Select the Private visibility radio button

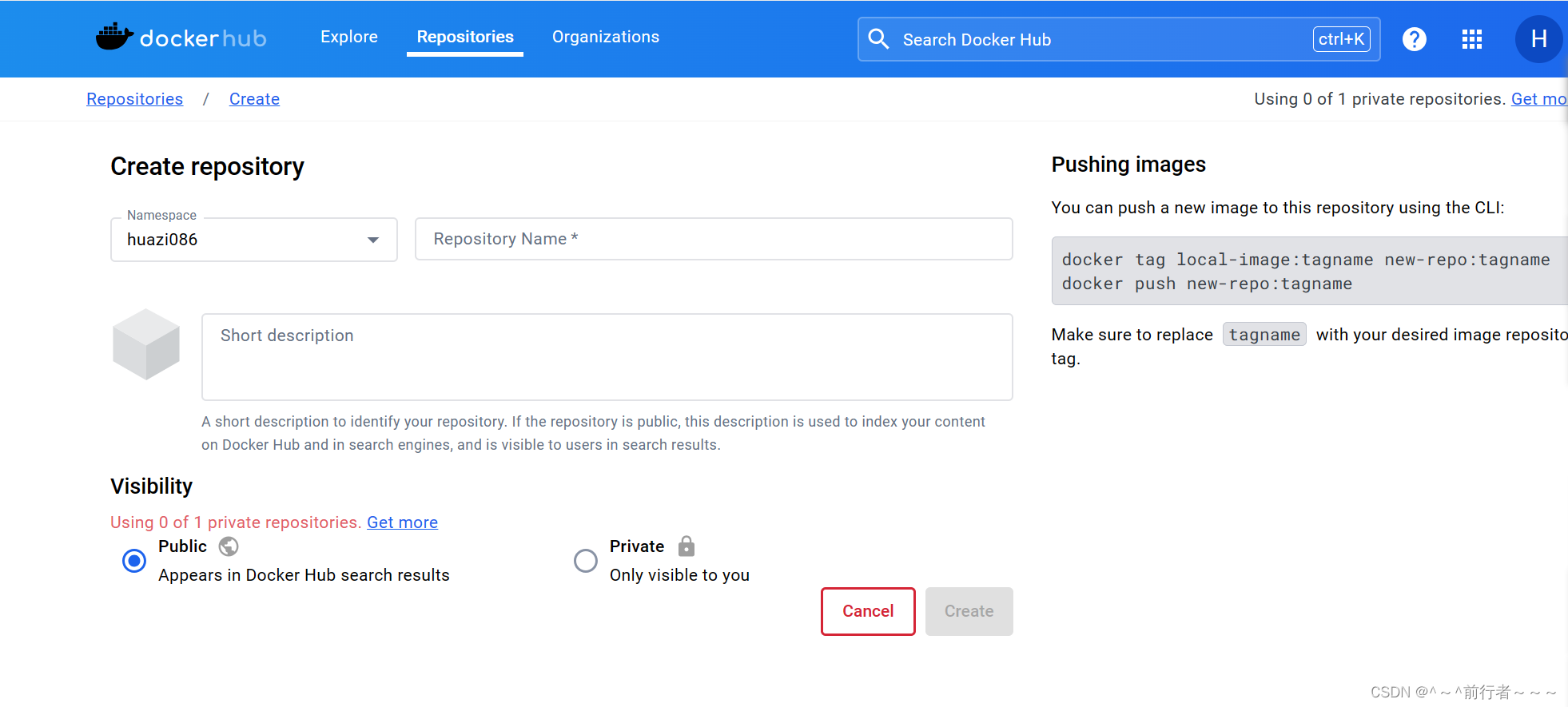(x=586, y=561)
